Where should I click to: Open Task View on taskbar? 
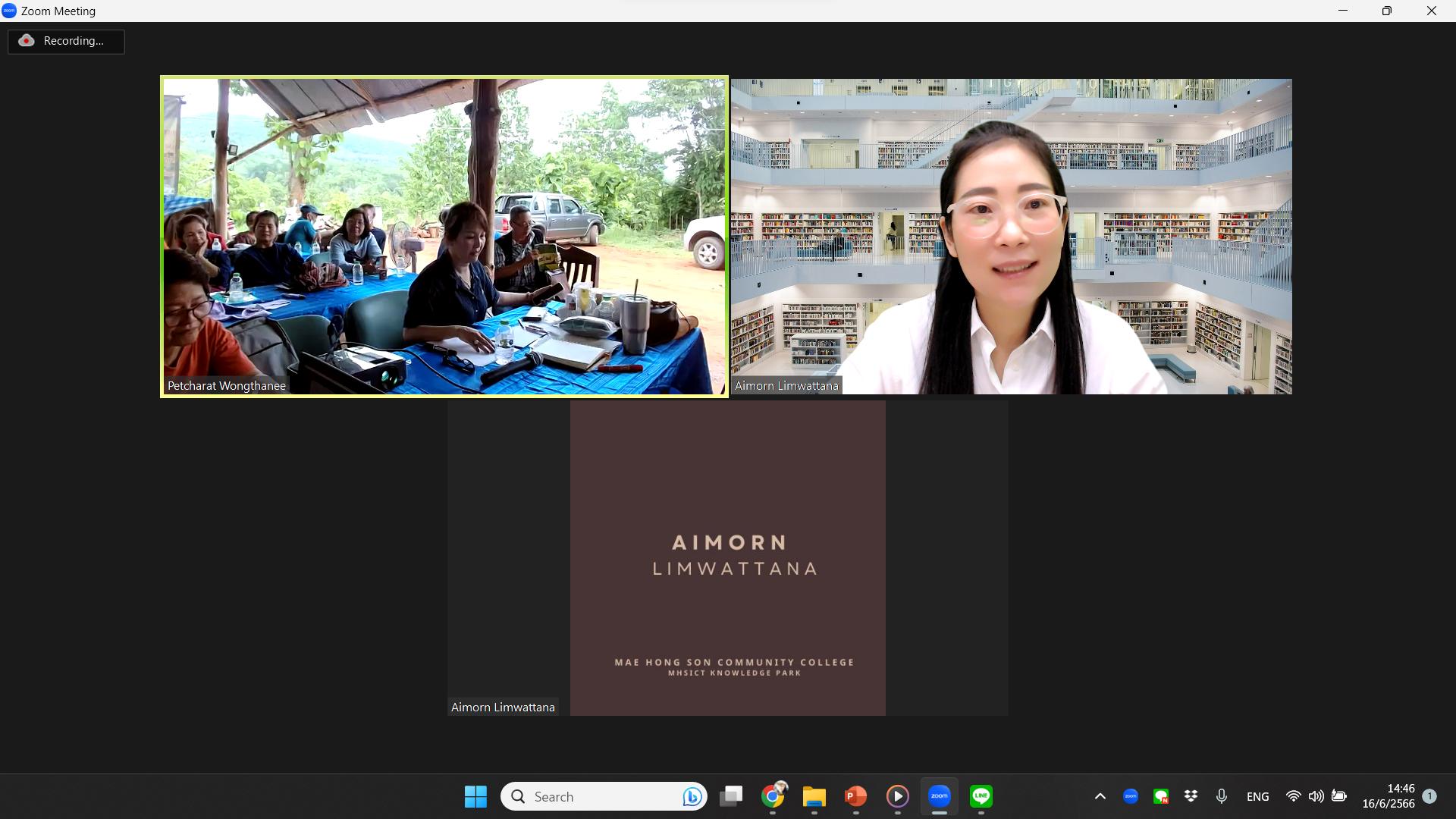coord(731,796)
